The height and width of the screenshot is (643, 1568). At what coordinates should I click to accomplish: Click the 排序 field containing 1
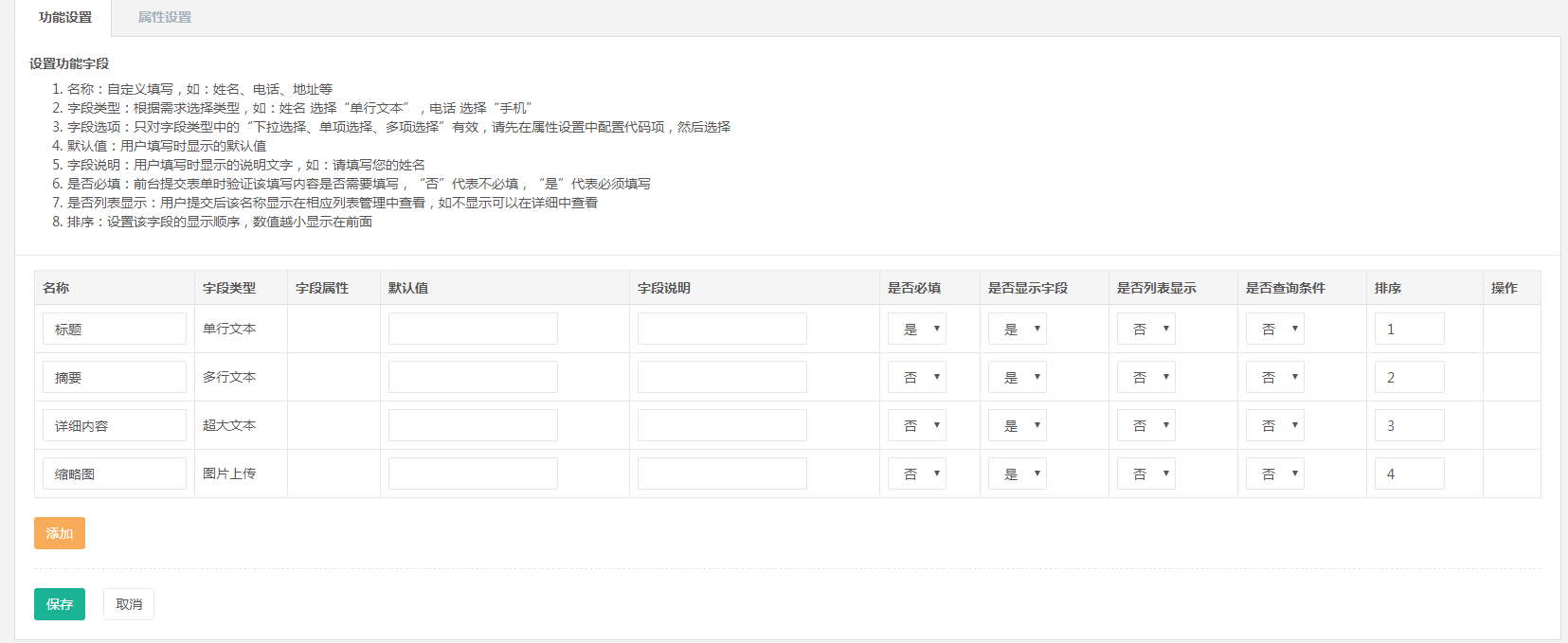click(1409, 329)
